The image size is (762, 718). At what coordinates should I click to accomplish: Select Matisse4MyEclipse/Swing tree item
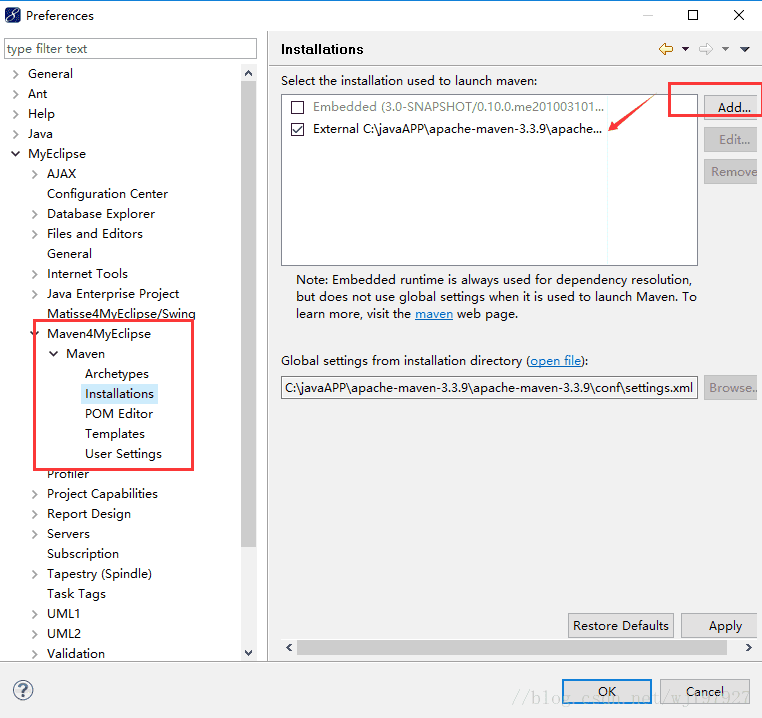click(121, 314)
